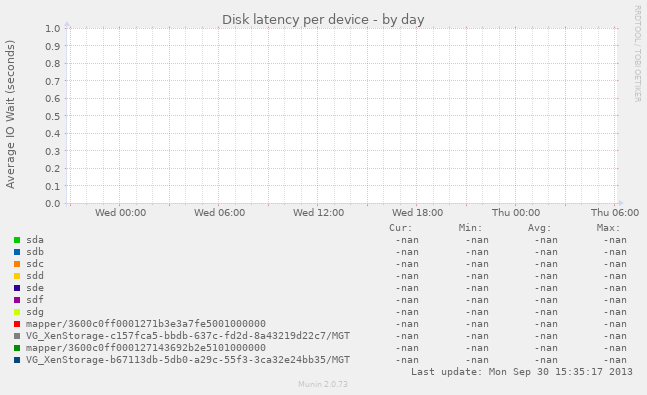The width and height of the screenshot is (647, 395).
Task: Click the Avg: column header
Action: pyautogui.click(x=539, y=228)
